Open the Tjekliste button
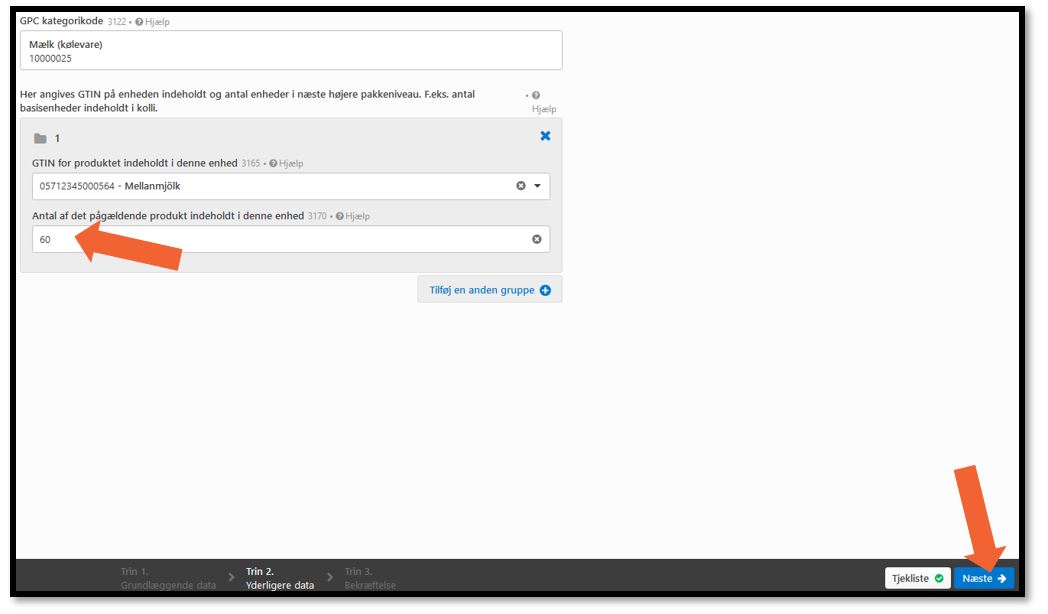This screenshot has width=1048, height=614. point(918,578)
